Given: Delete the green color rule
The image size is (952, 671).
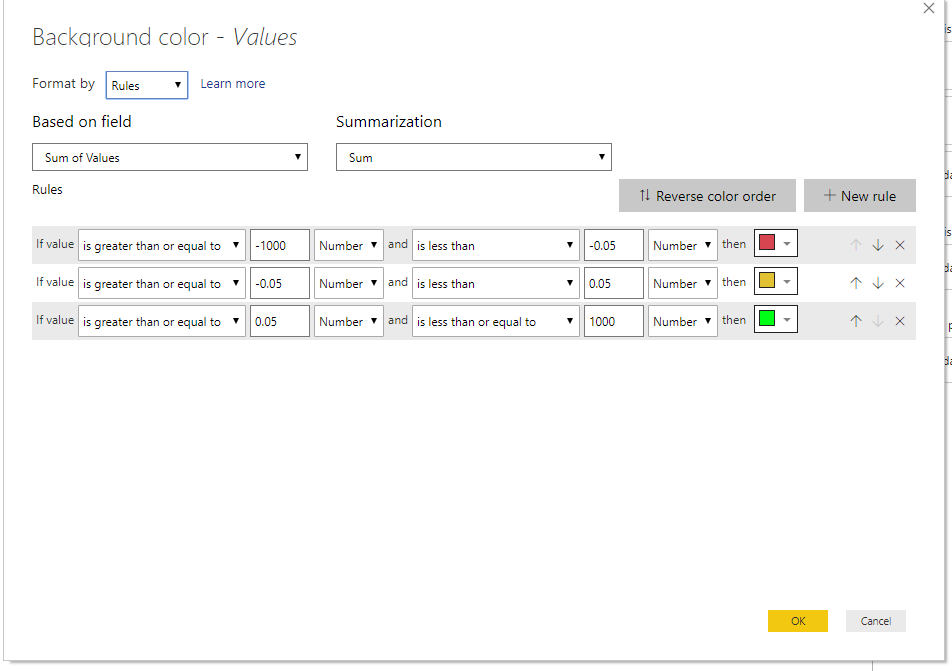Looking at the screenshot, I should tap(900, 321).
